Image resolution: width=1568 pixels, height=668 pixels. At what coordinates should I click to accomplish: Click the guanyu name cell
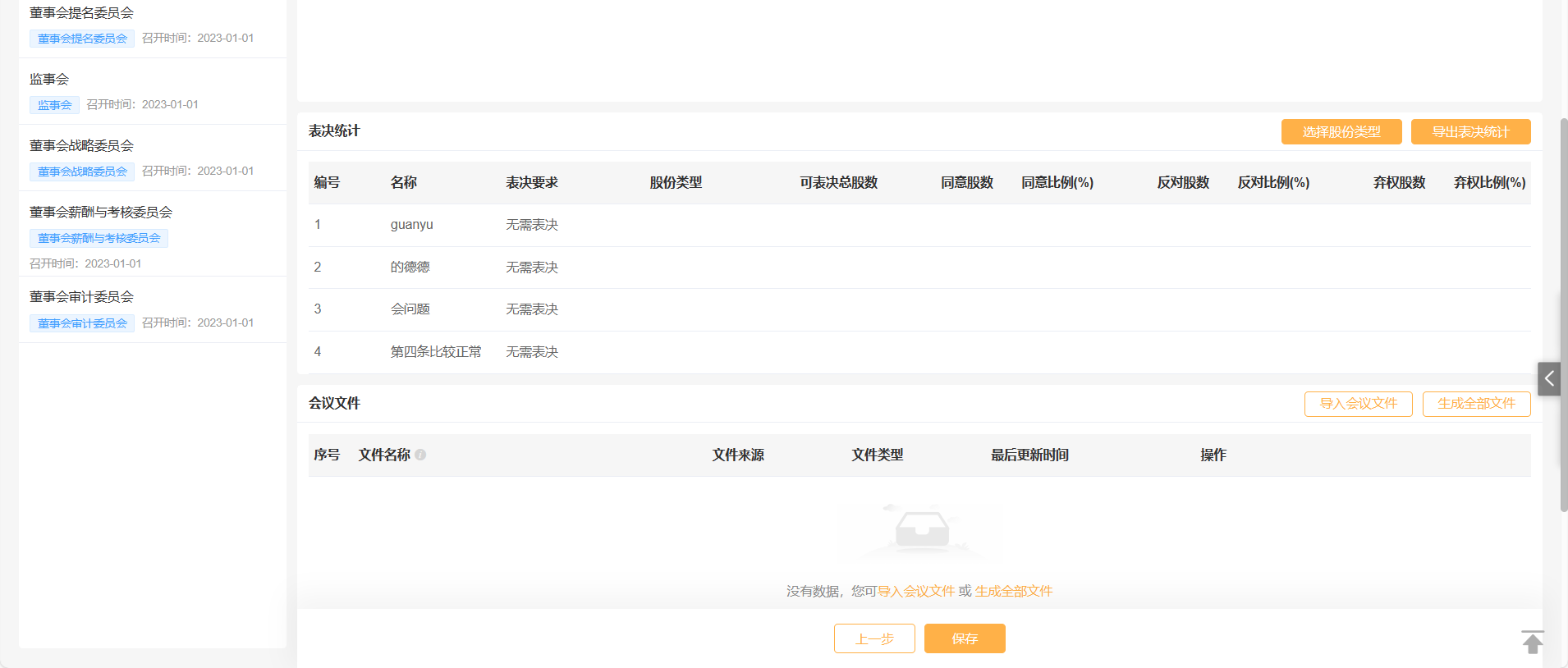point(411,225)
